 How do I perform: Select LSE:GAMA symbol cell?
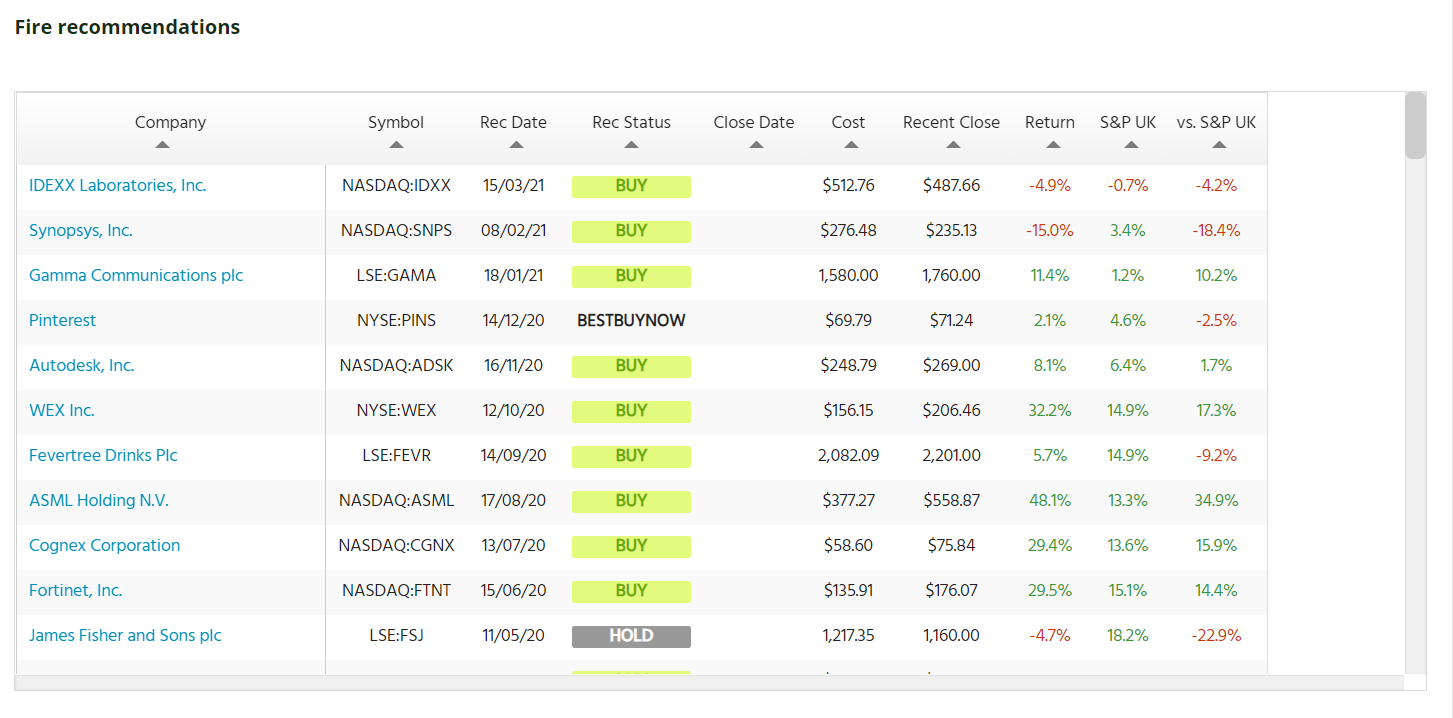coord(396,275)
